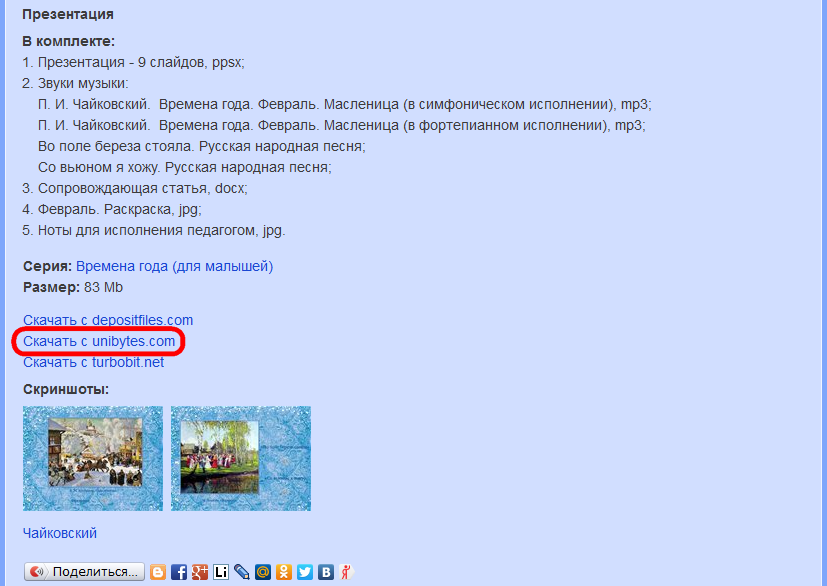This screenshot has width=827, height=586.
Task: Open the Поделиться share button
Action: click(x=84, y=572)
